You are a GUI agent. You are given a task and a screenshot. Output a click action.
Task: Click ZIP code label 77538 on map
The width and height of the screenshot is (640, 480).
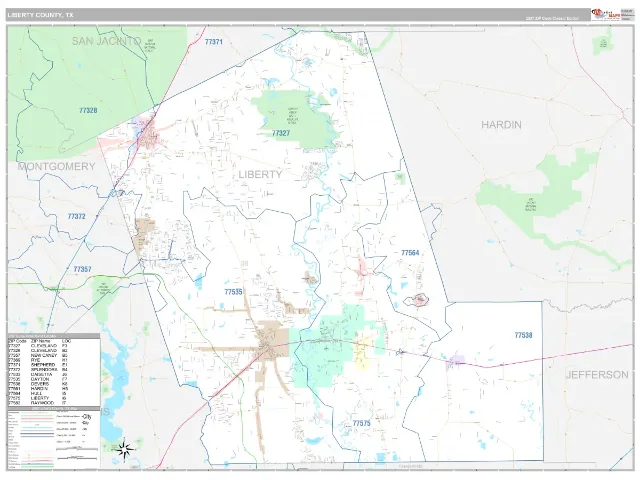point(523,335)
